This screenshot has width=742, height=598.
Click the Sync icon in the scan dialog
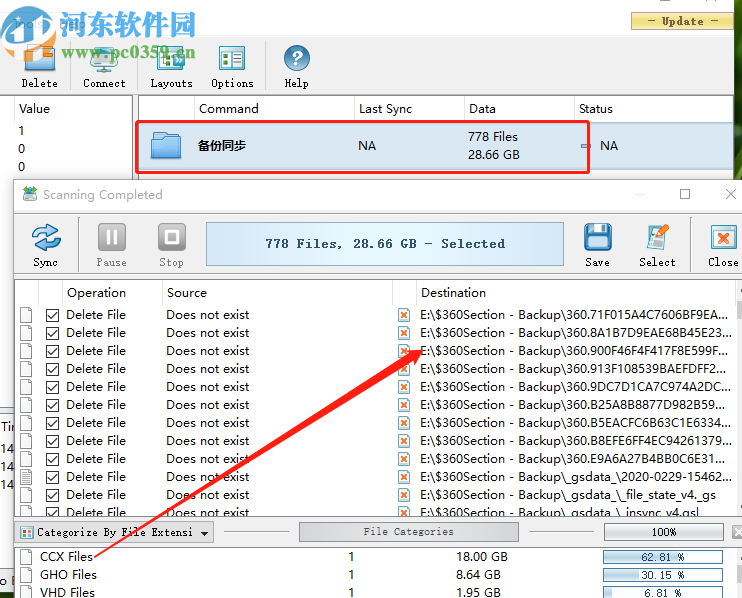[x=46, y=237]
